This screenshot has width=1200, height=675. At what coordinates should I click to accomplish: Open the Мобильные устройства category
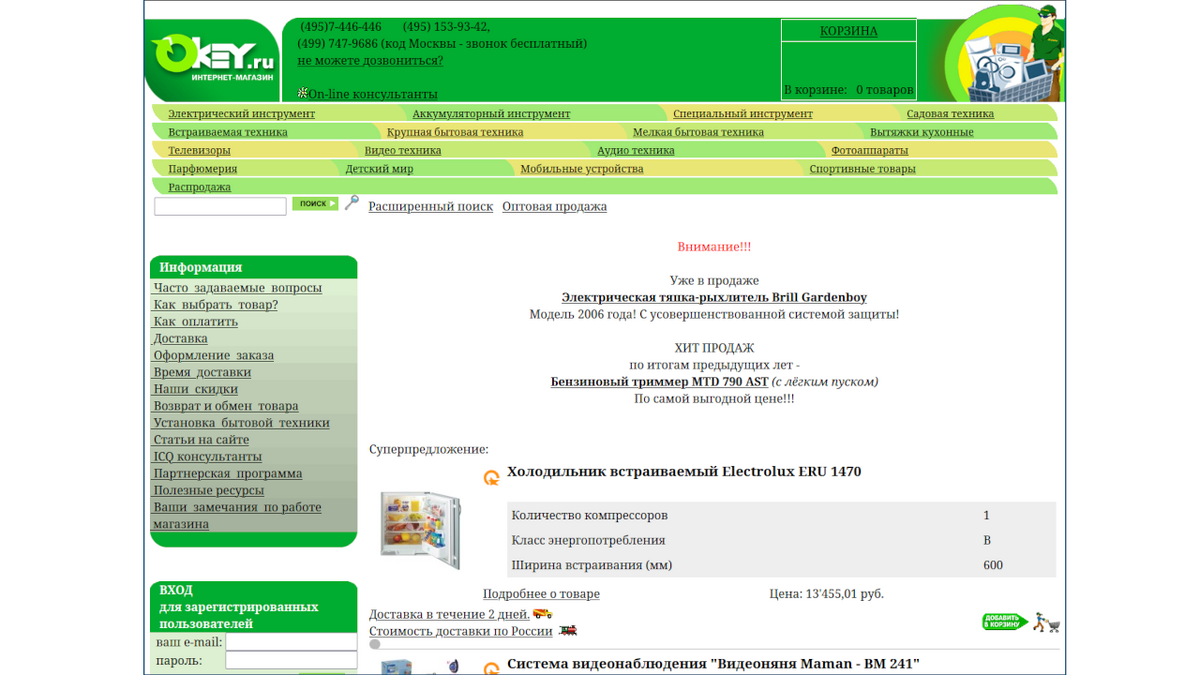coord(582,169)
